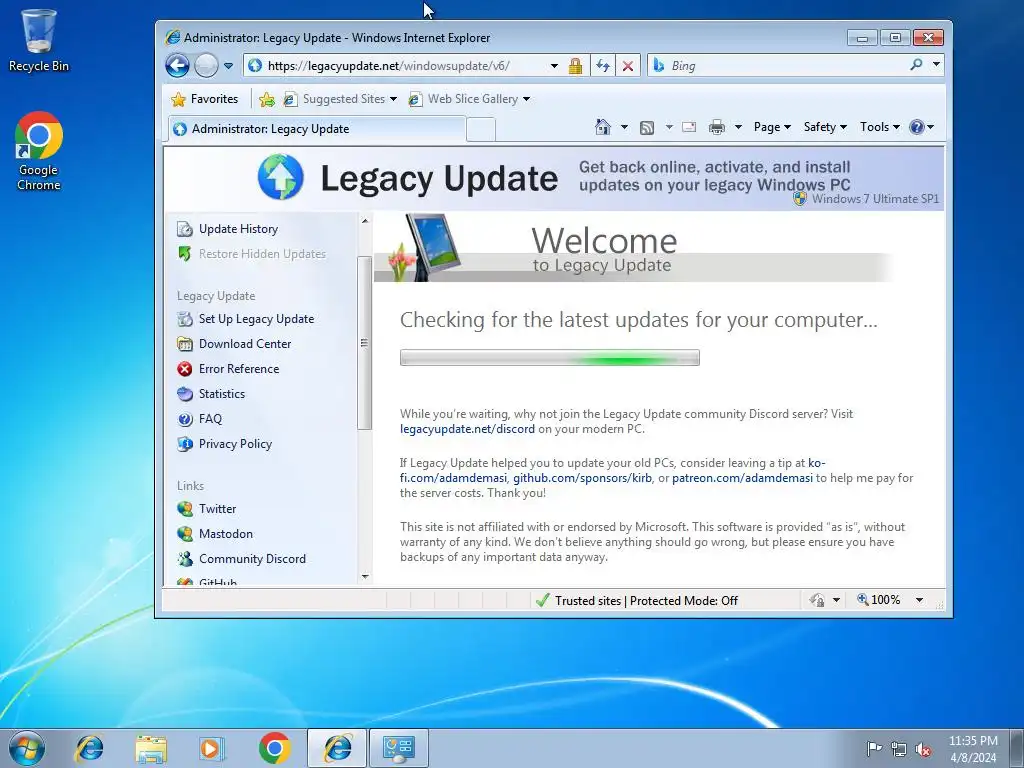Click the Recycle Bin desktop icon
The height and width of the screenshot is (768, 1024).
pos(39,40)
